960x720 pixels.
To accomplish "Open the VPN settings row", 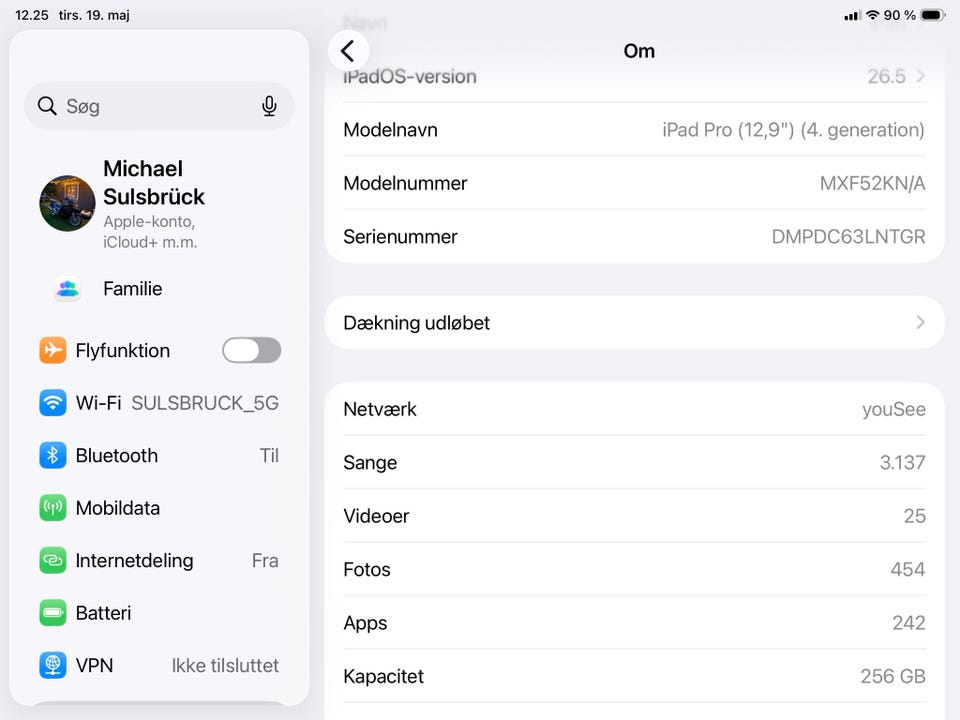I will tap(159, 666).
